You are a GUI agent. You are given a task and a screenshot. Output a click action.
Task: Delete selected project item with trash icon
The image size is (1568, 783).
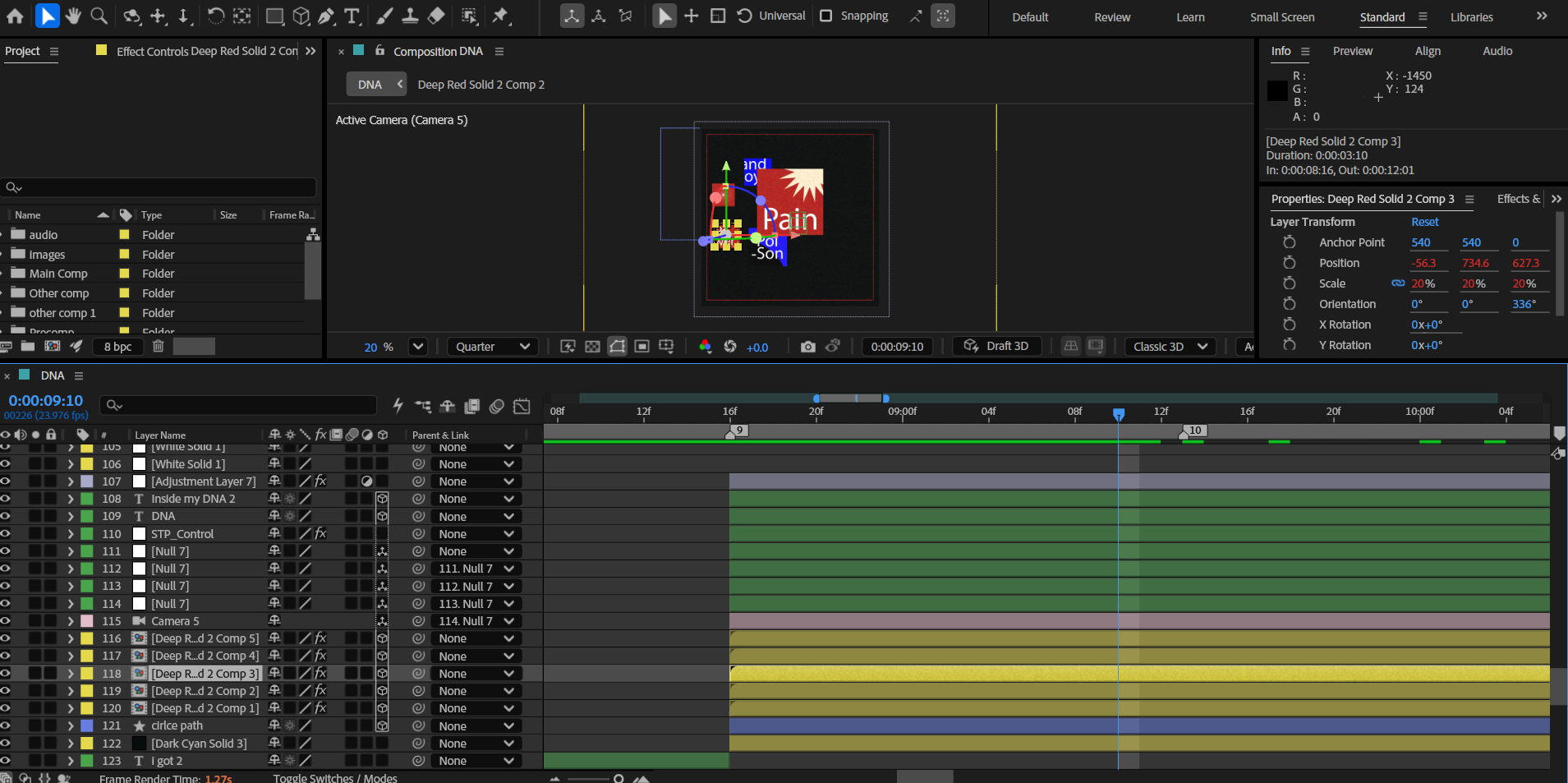click(x=159, y=346)
